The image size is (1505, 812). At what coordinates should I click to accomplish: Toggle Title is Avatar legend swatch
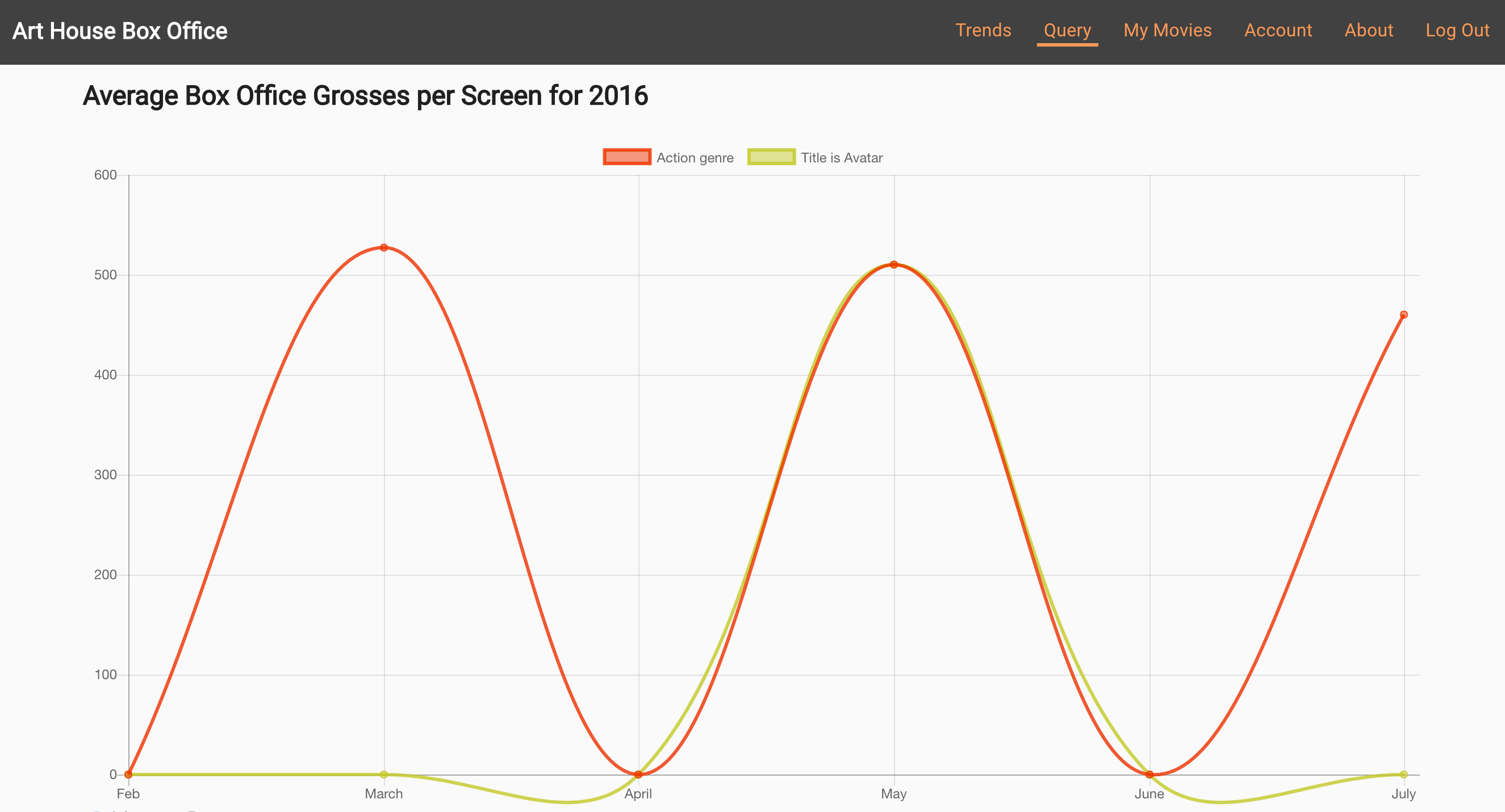coord(771,157)
